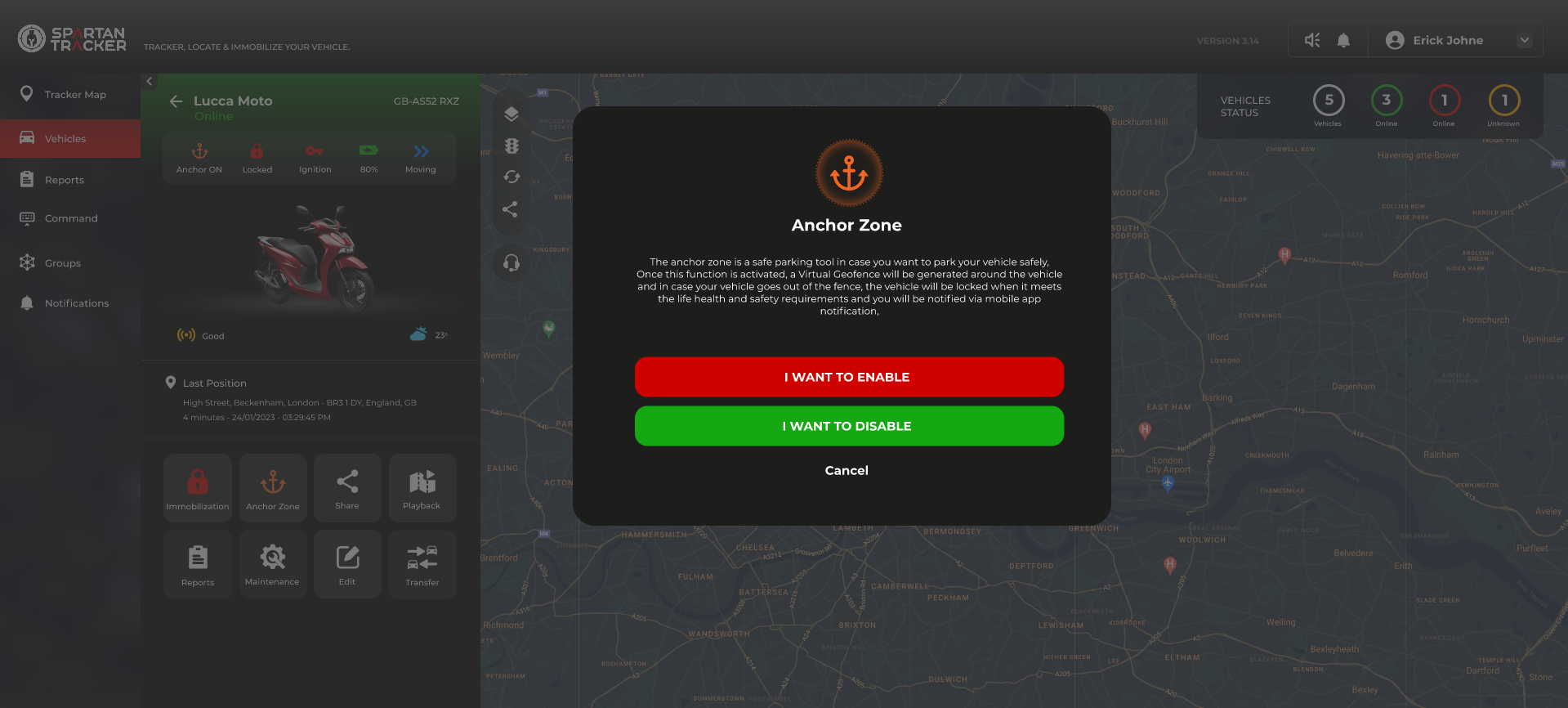Click the Last Position pin icon

pyautogui.click(x=171, y=382)
